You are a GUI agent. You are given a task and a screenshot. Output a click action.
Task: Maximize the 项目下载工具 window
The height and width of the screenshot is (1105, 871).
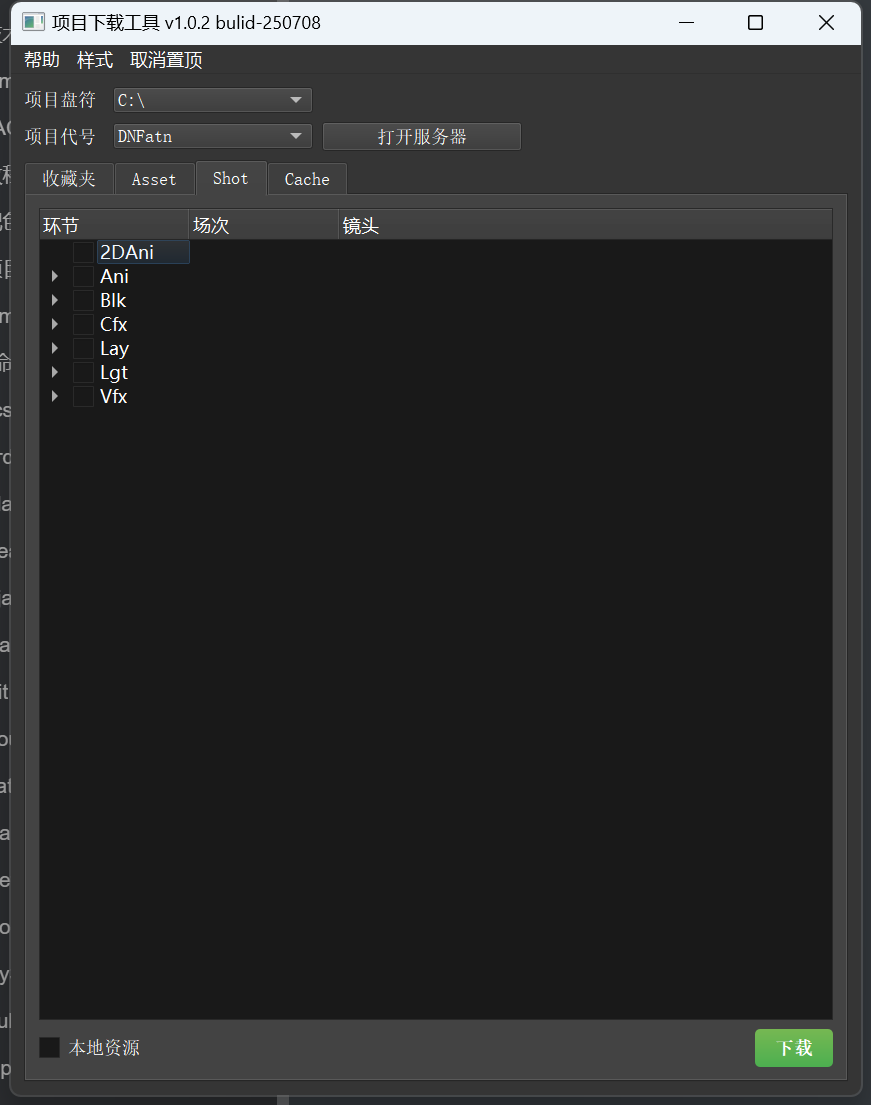(755, 23)
